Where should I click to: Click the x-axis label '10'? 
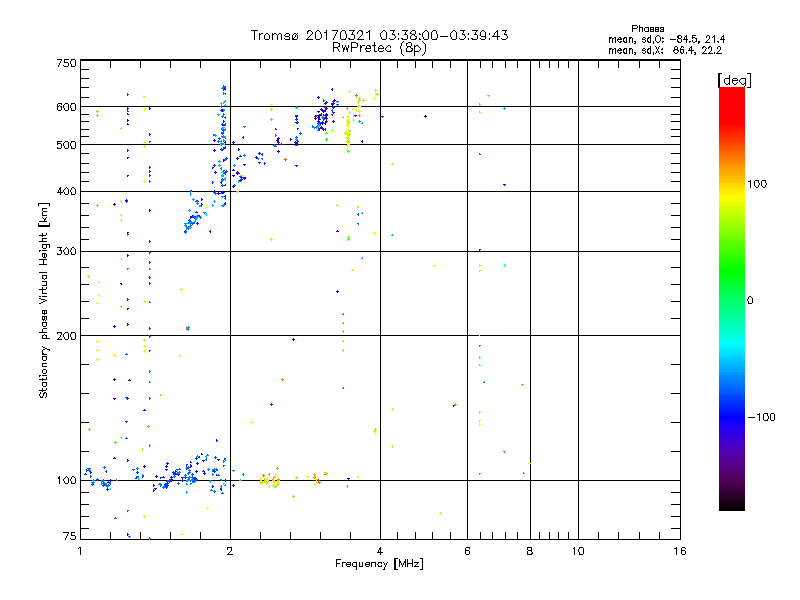[578, 551]
